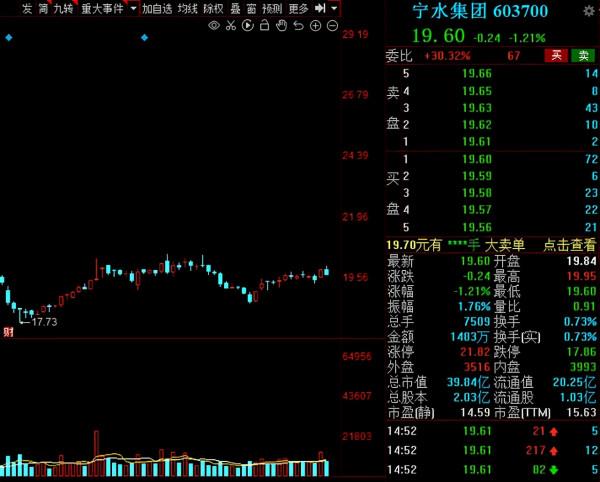
Task: Select the hand pan tool icon
Action: click(x=283, y=25)
